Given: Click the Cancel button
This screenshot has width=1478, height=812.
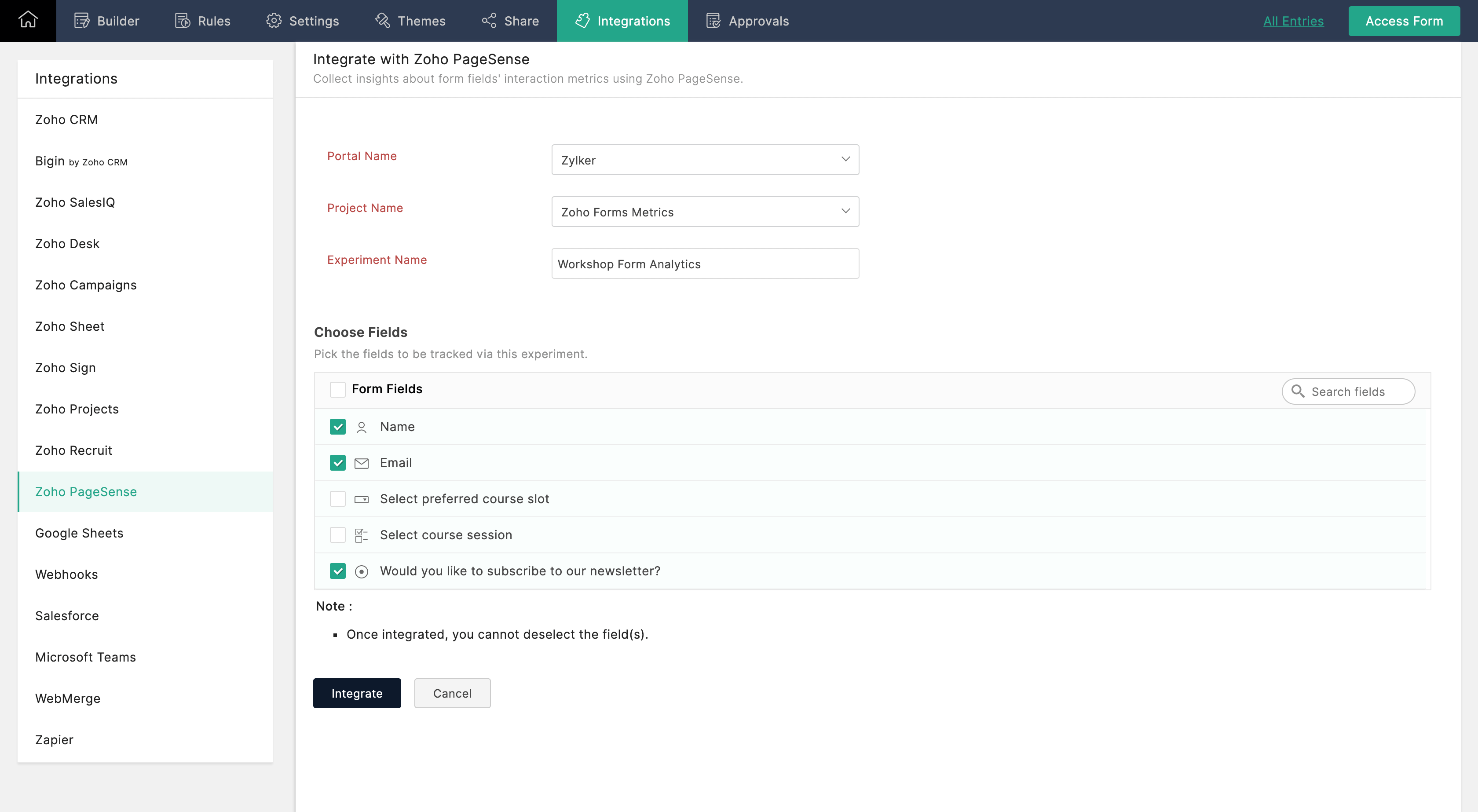Looking at the screenshot, I should (x=452, y=693).
